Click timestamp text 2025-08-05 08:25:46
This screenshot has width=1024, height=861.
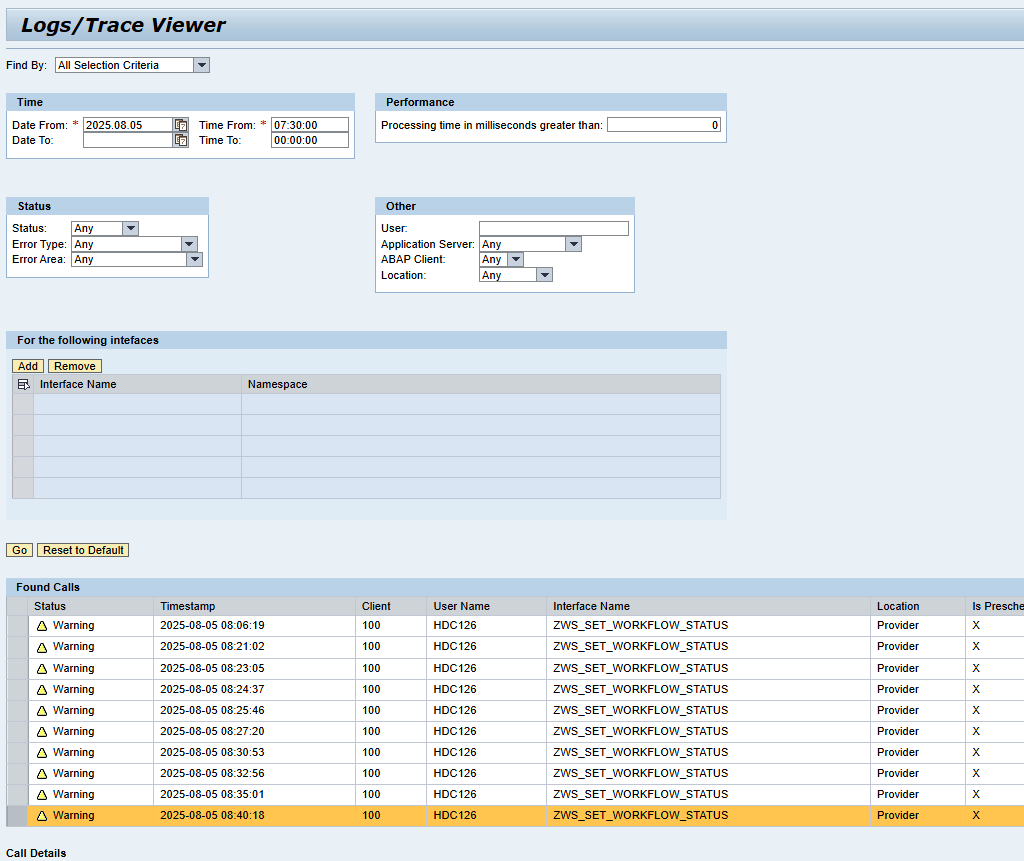[x=212, y=710]
